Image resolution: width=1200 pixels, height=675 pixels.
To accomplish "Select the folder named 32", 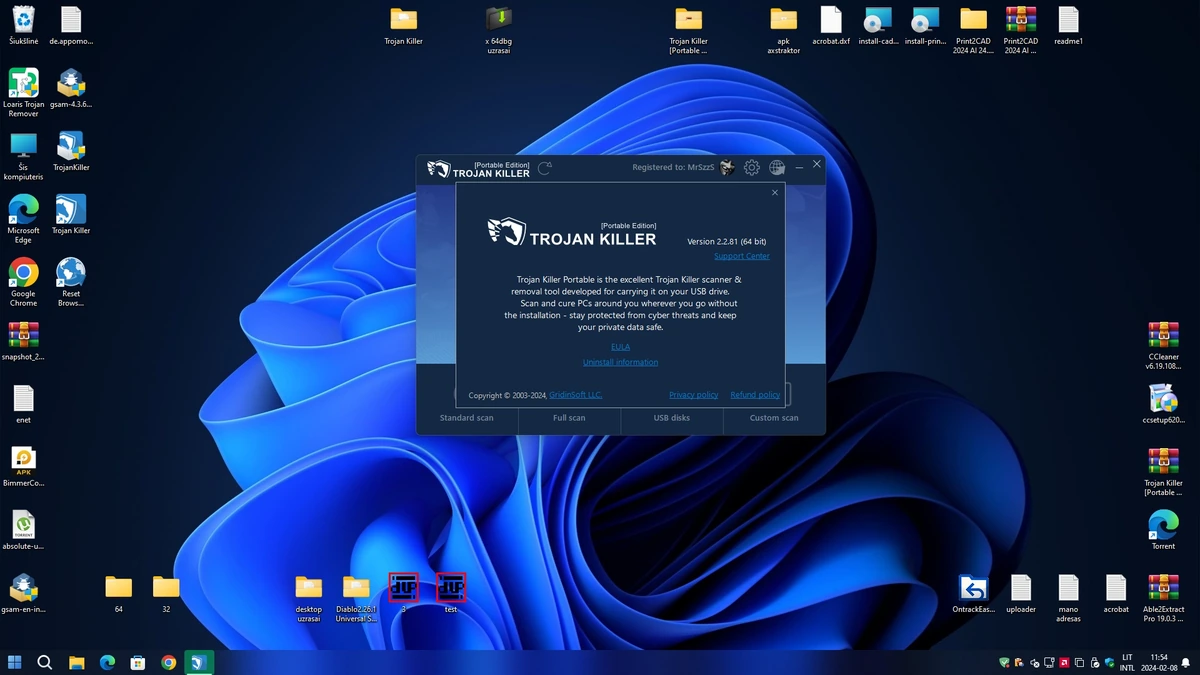I will click(166, 593).
